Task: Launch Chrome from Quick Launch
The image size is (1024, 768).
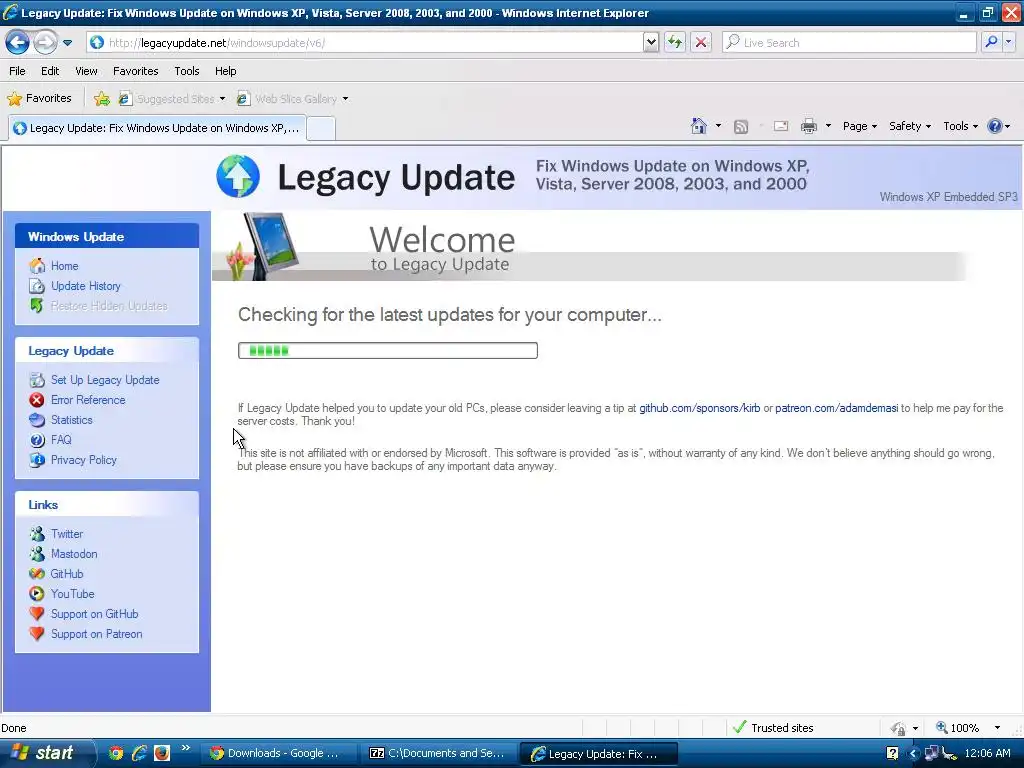Action: [116, 753]
